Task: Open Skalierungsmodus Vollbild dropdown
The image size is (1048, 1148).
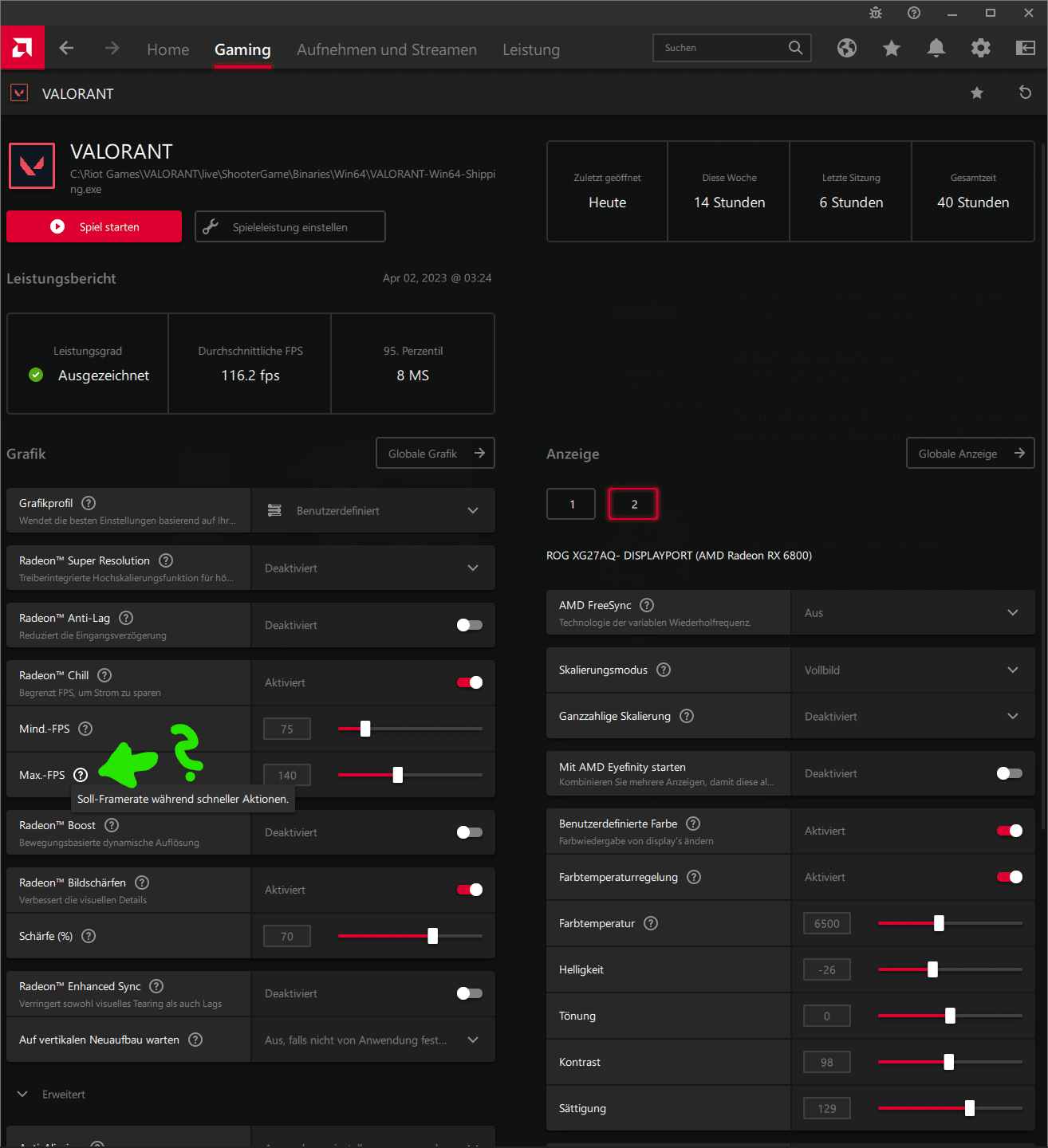Action: coord(913,670)
